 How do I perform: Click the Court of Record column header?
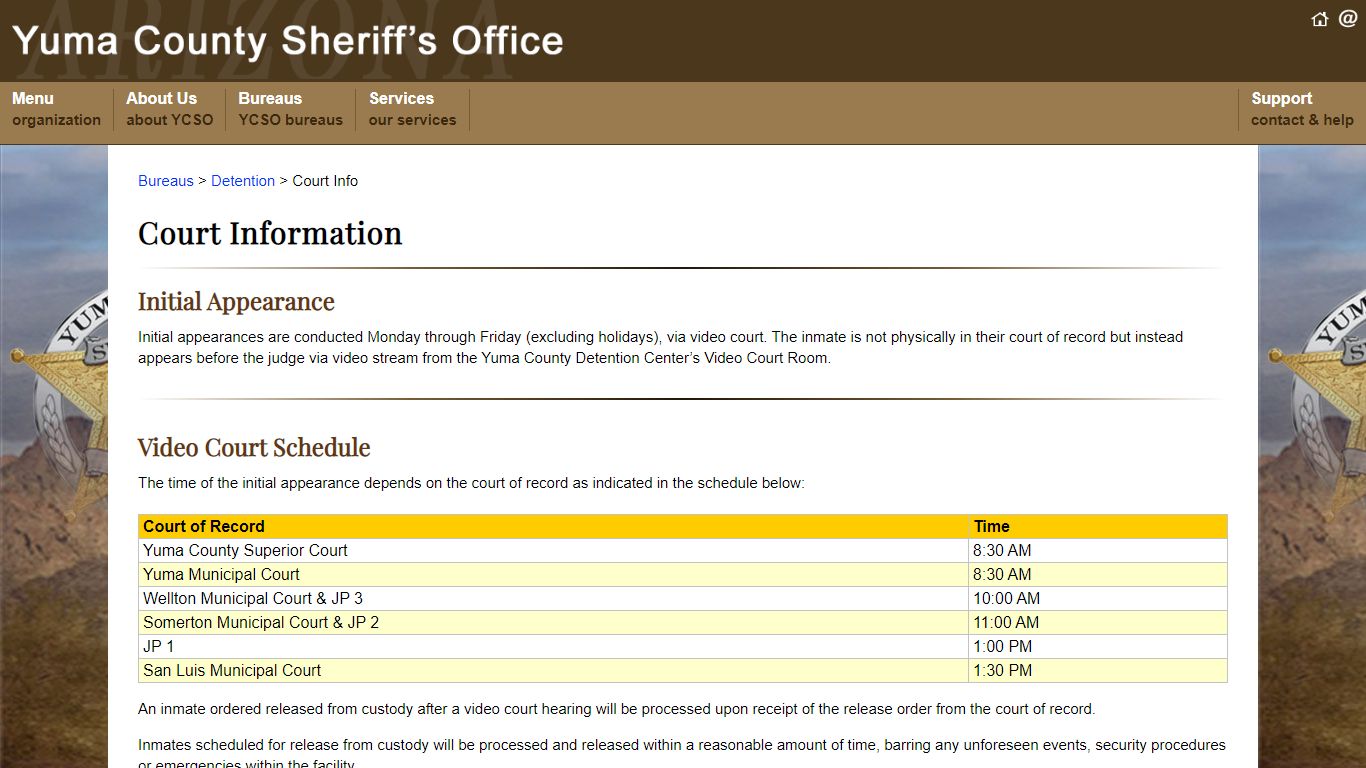[x=553, y=527]
